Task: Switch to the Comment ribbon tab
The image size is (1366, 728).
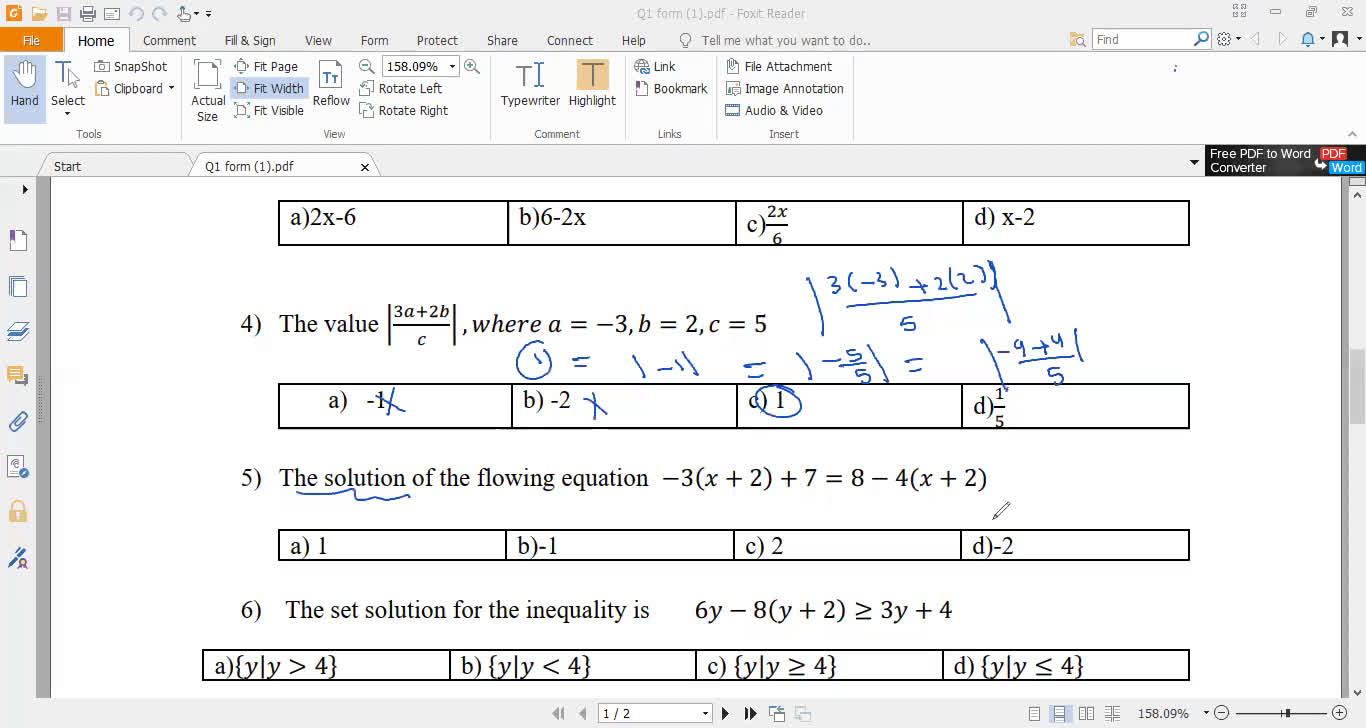Action: tap(169, 40)
